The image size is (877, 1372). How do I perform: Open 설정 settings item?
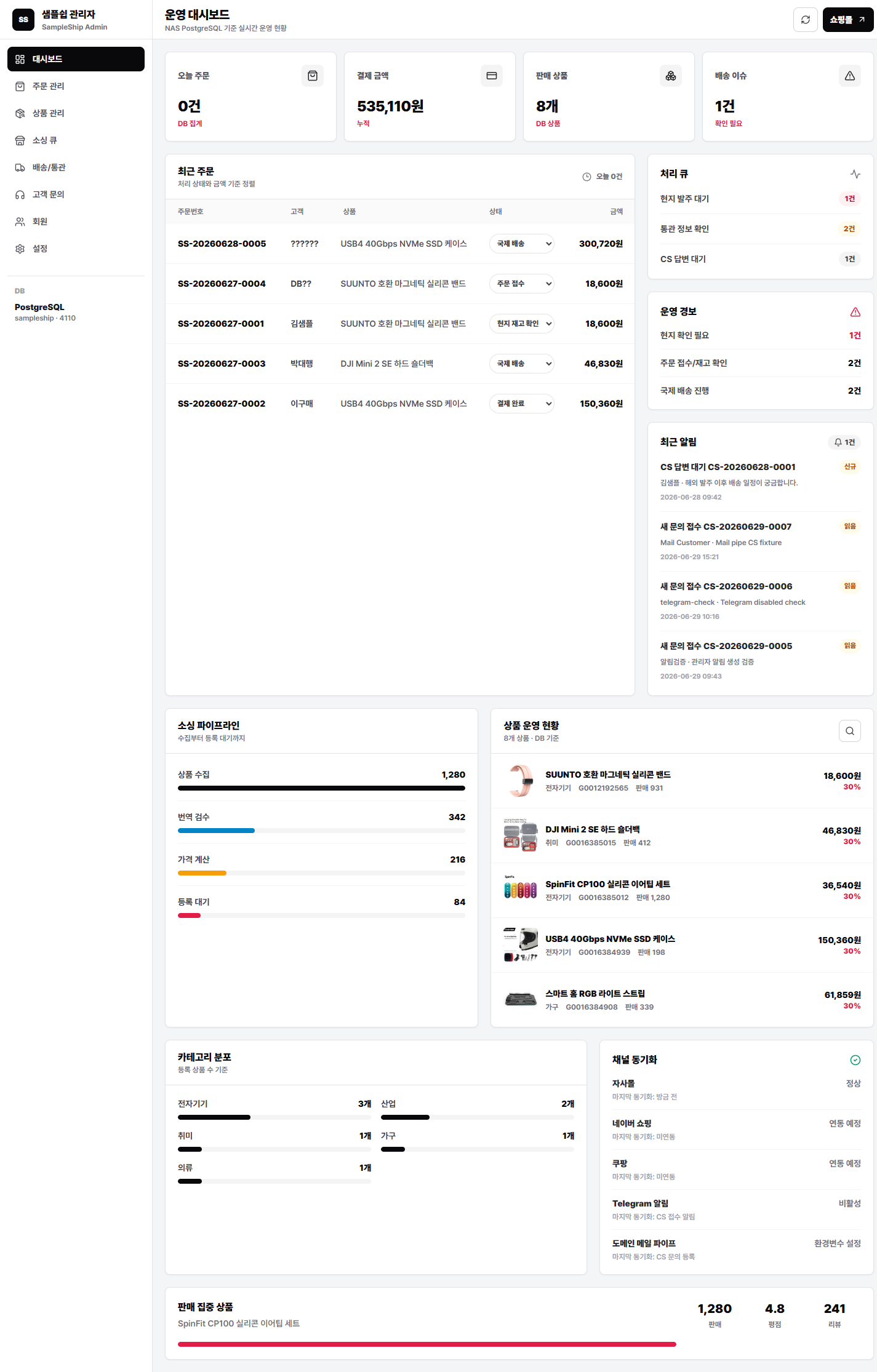pyautogui.click(x=76, y=249)
